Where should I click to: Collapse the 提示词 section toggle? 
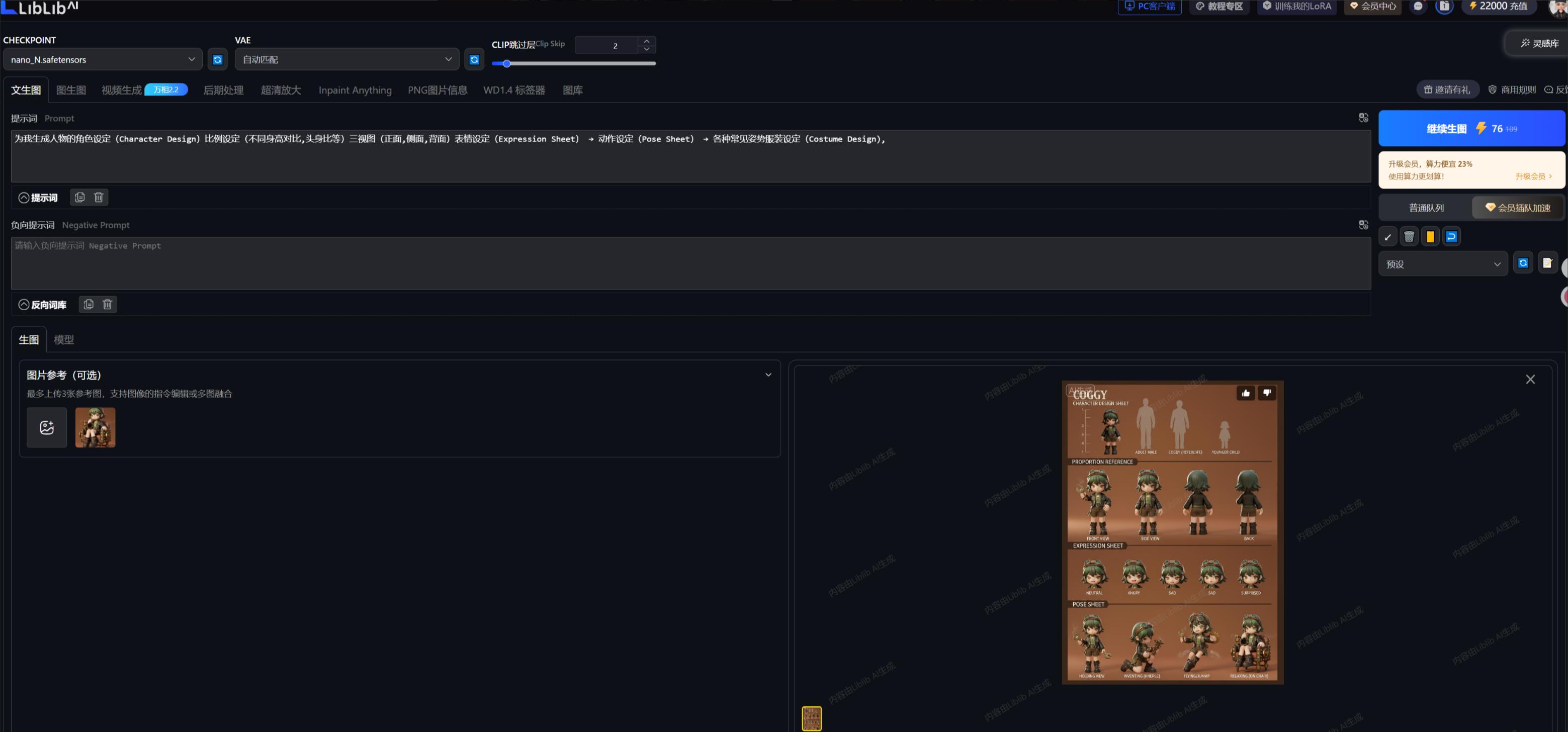tap(24, 198)
